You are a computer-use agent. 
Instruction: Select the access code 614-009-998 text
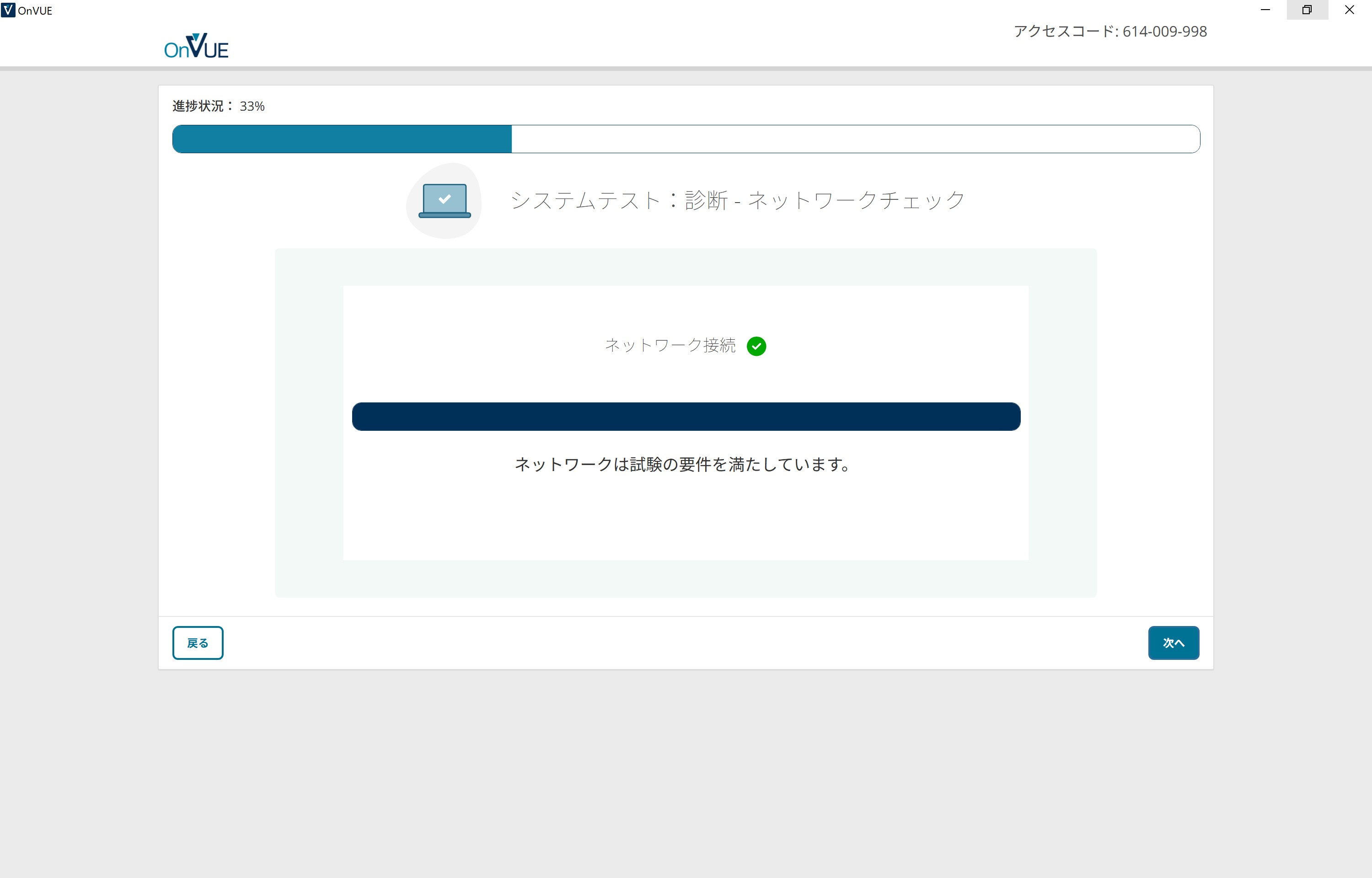pos(1110,32)
